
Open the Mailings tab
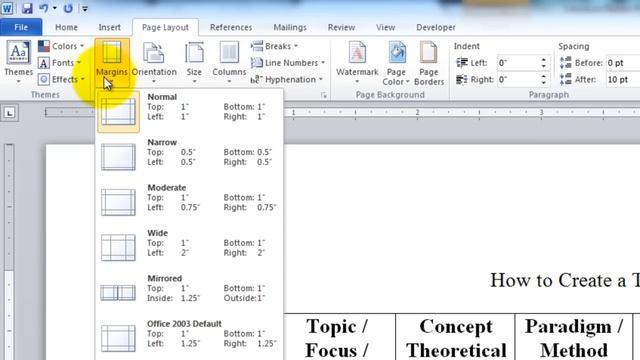(290, 27)
